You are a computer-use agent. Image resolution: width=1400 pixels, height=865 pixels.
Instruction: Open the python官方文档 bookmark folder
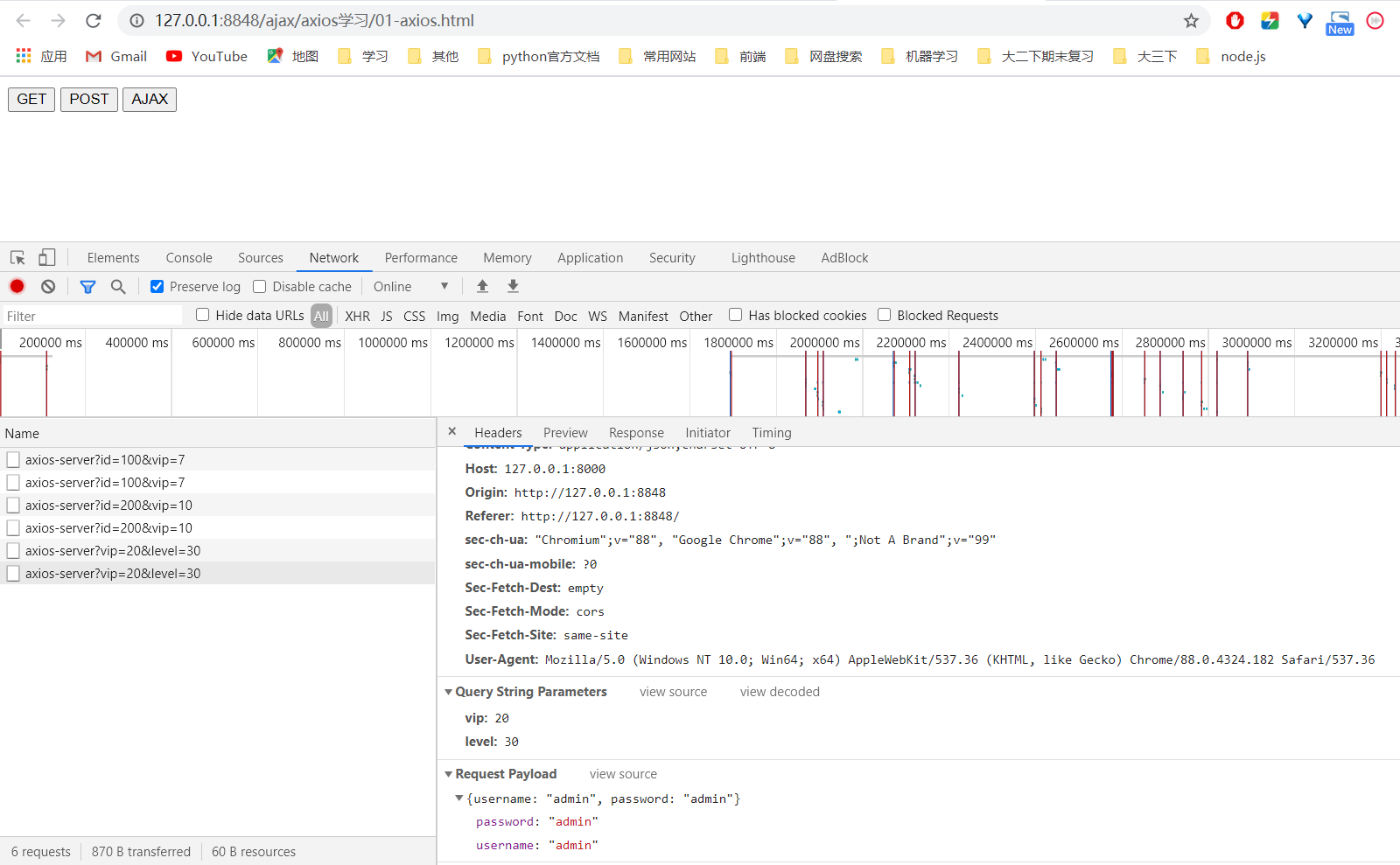tap(538, 56)
